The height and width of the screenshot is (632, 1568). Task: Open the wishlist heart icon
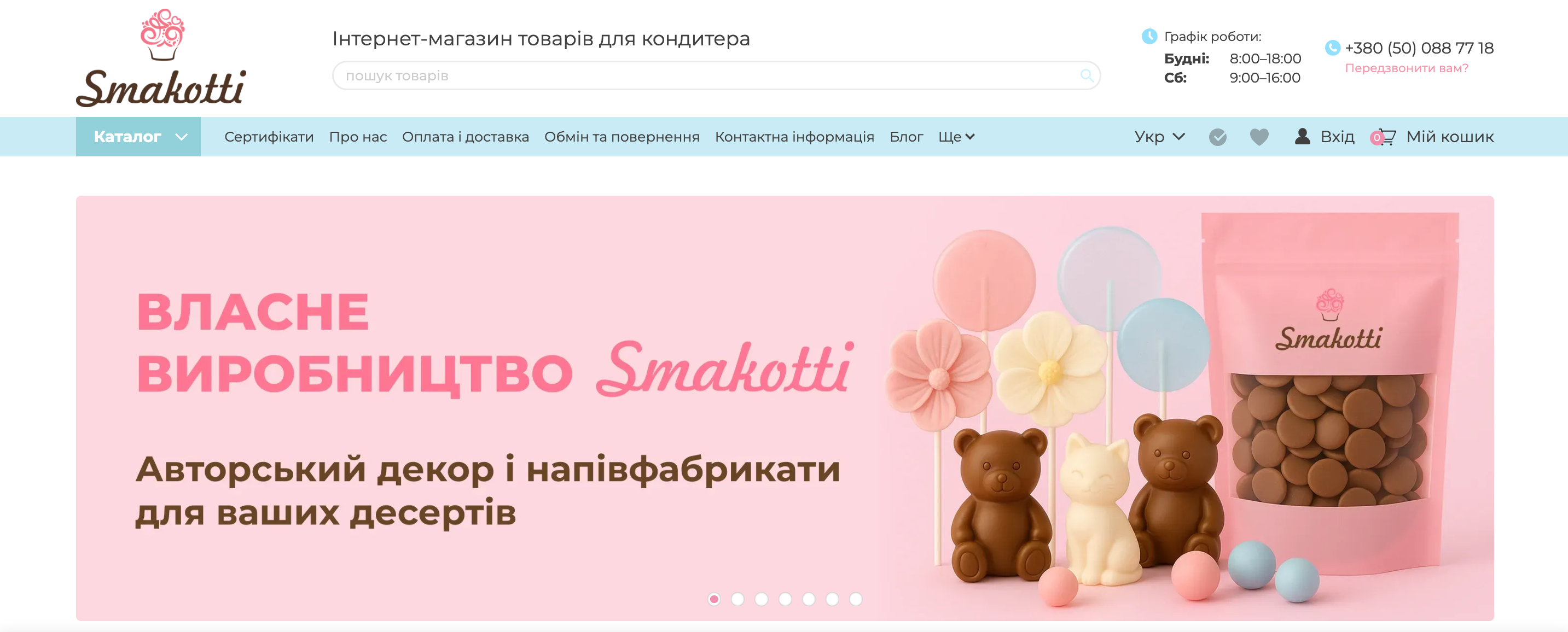pyautogui.click(x=1259, y=137)
